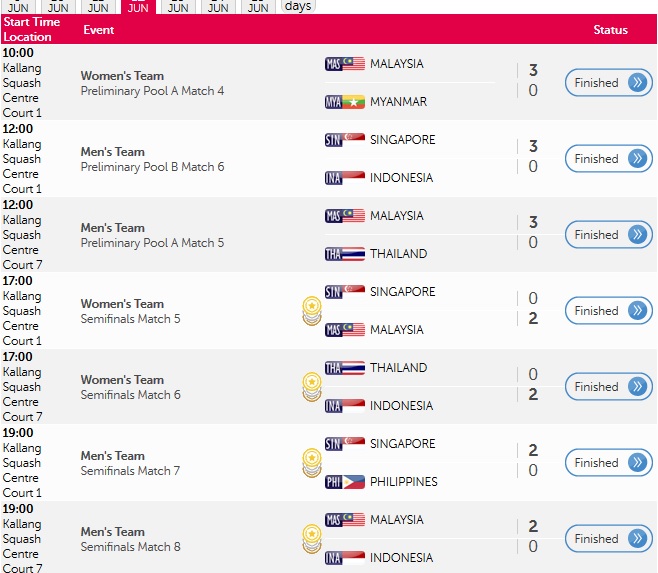658x573 pixels.
Task: Click the MYANMAR team name
Action: (x=398, y=102)
